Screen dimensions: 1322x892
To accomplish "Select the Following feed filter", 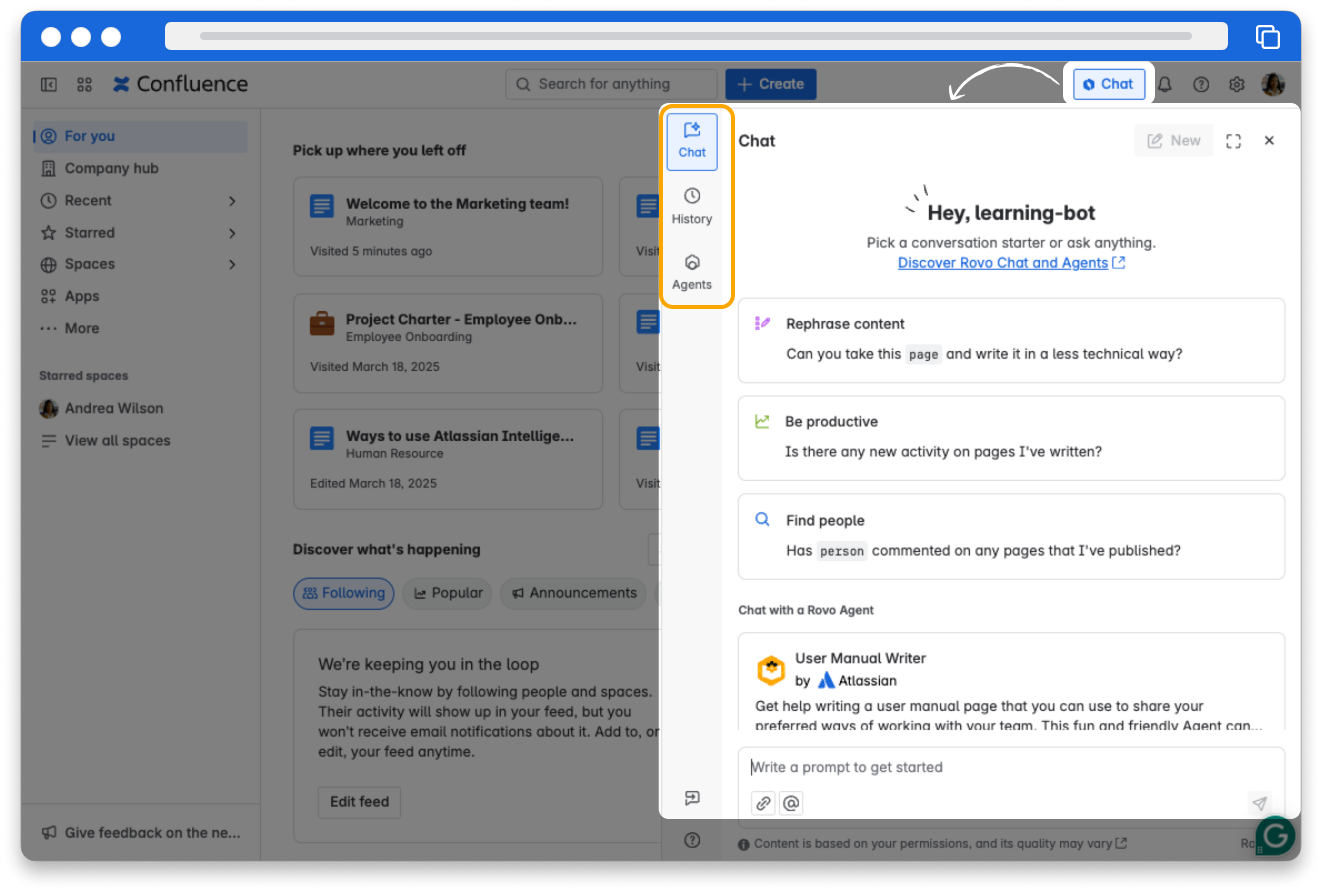I will [x=344, y=594].
